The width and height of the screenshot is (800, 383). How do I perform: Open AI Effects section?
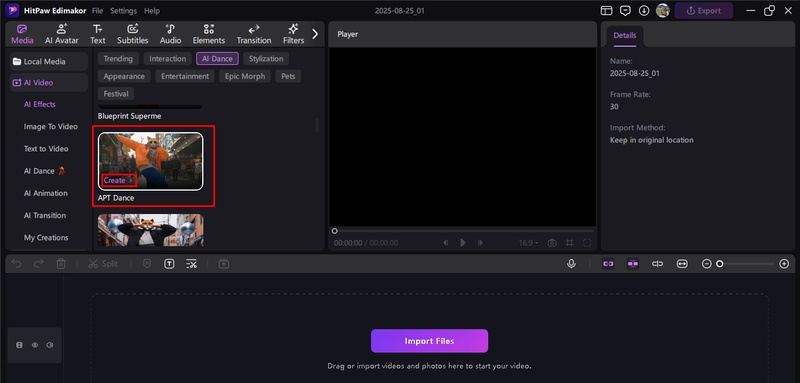tap(40, 104)
